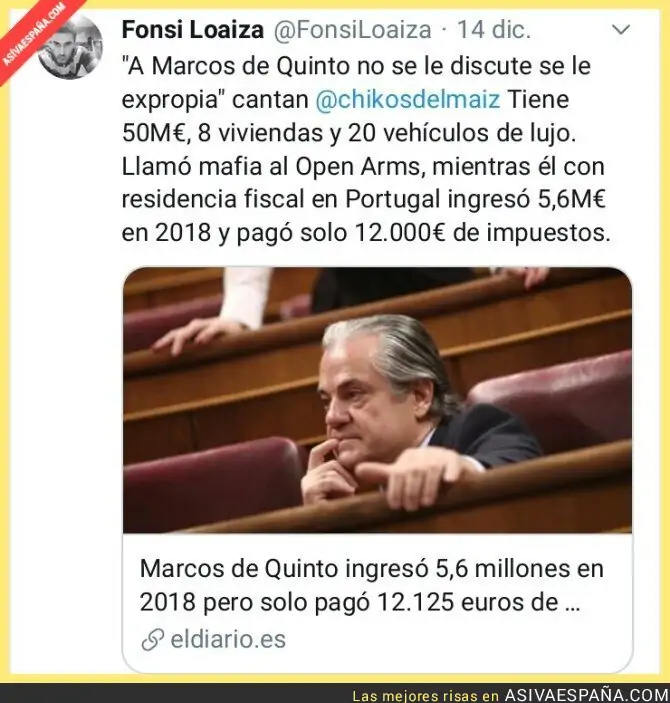Visit ASIVAESPAÑA.COM from the footer banner

(x=587, y=695)
